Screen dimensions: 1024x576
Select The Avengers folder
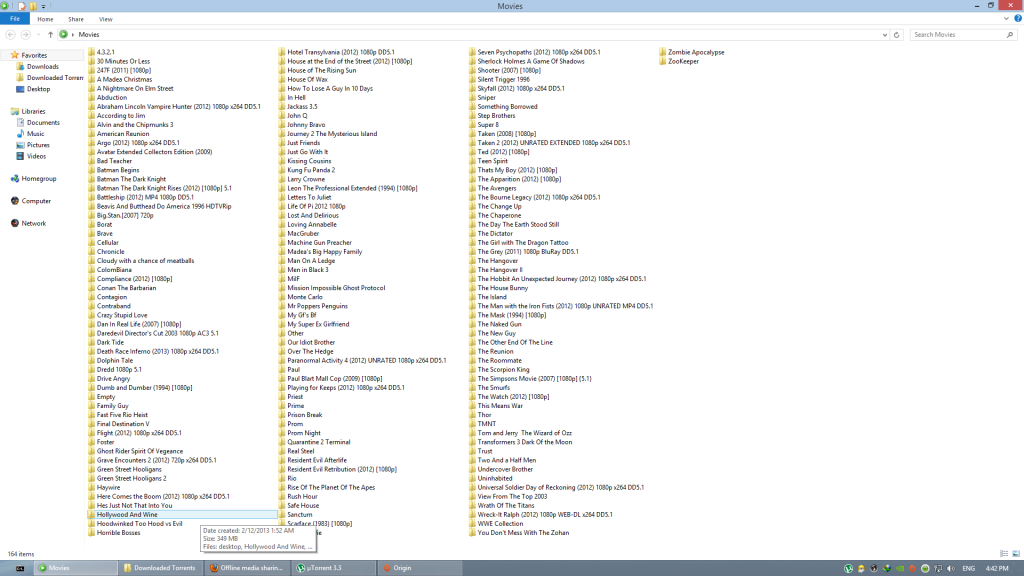(496, 188)
